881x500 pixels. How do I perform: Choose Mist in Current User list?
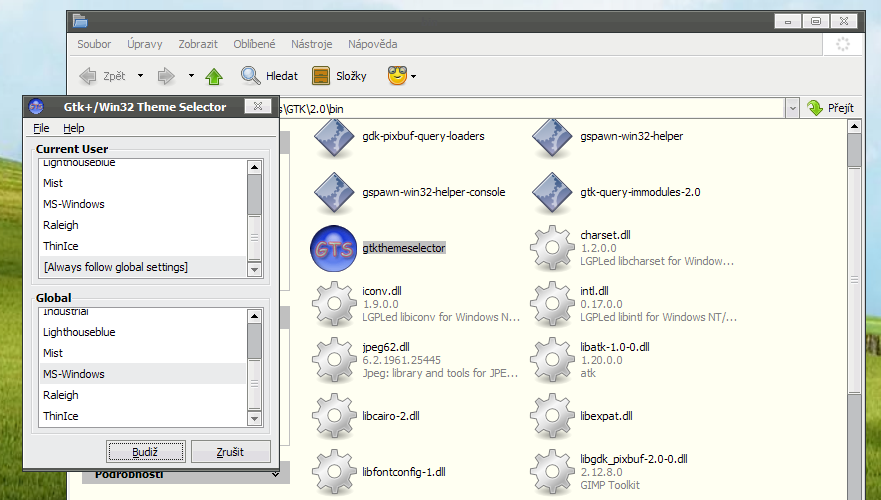tap(143, 183)
